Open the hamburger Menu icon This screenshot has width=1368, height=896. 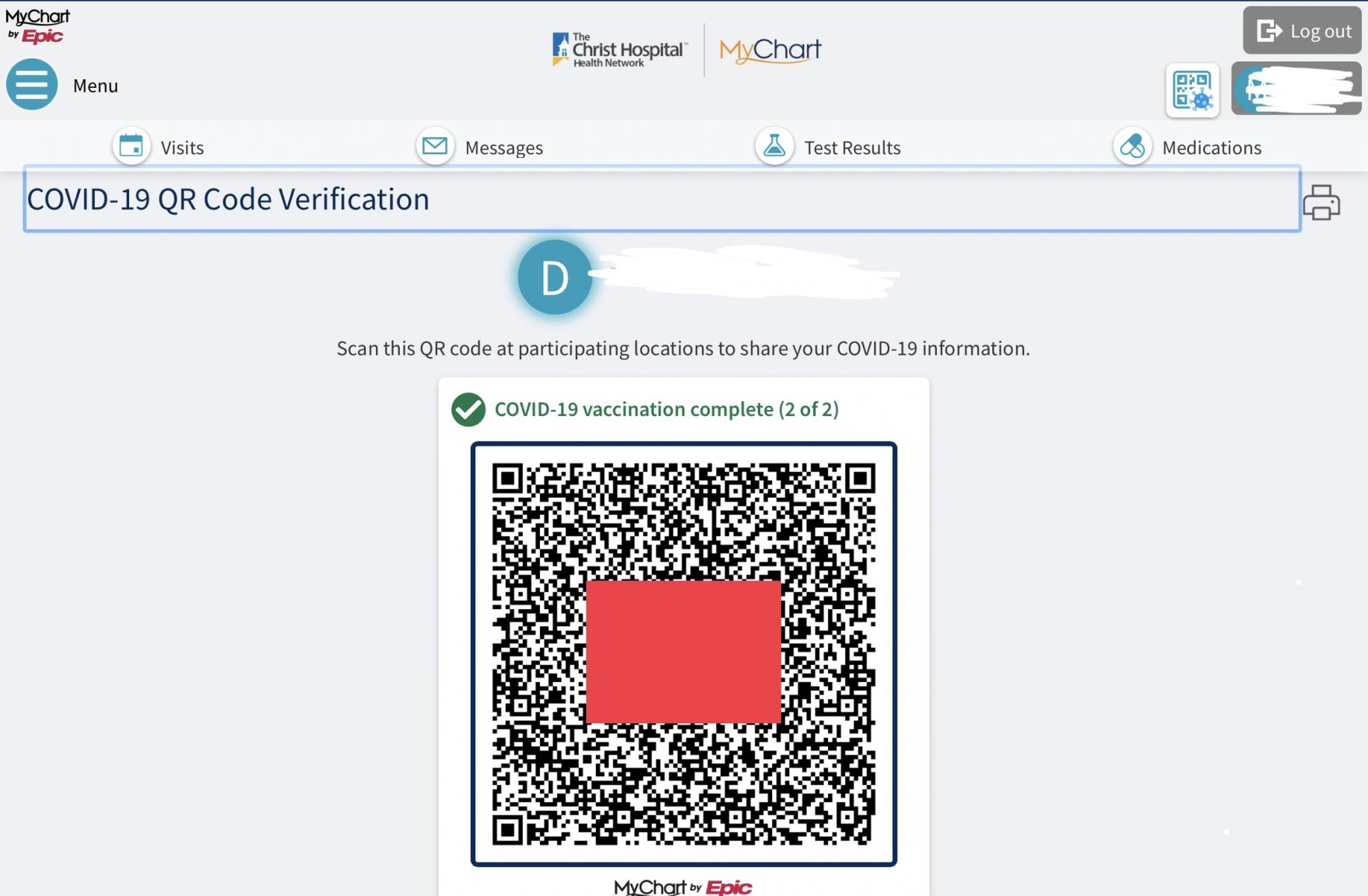32,84
